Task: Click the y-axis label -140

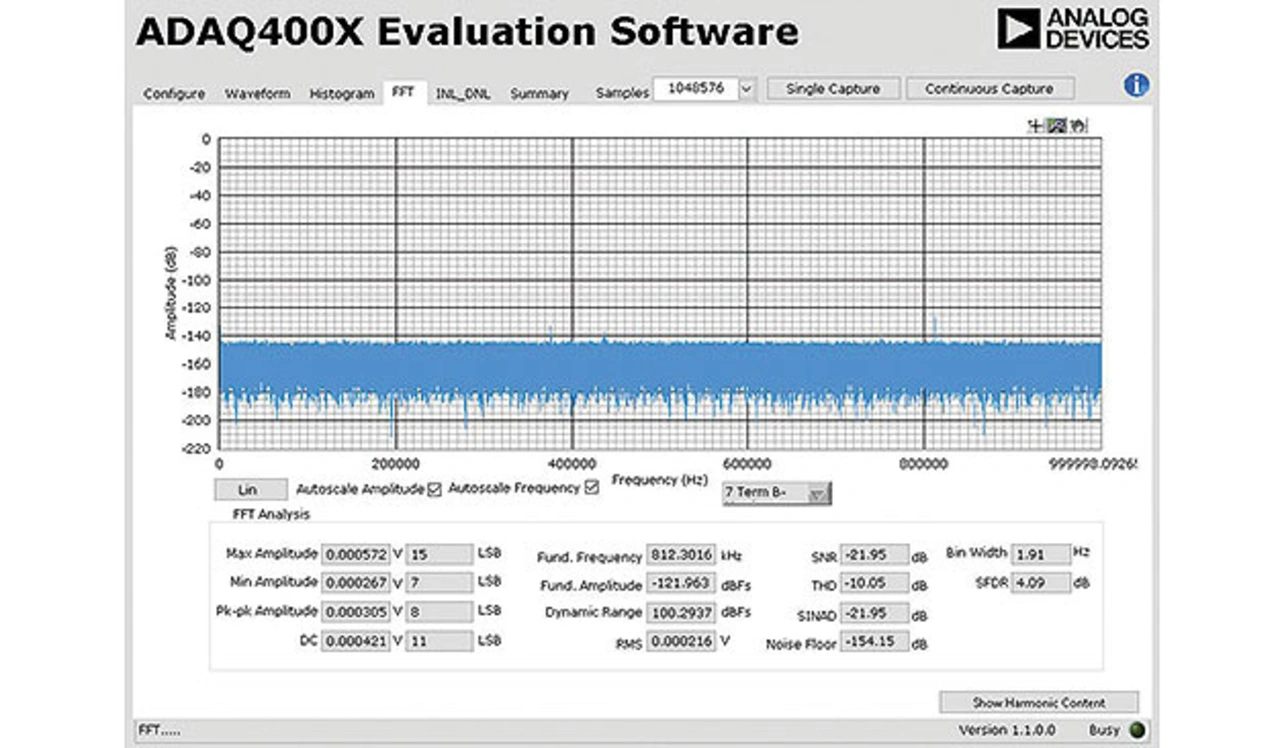Action: [x=197, y=337]
